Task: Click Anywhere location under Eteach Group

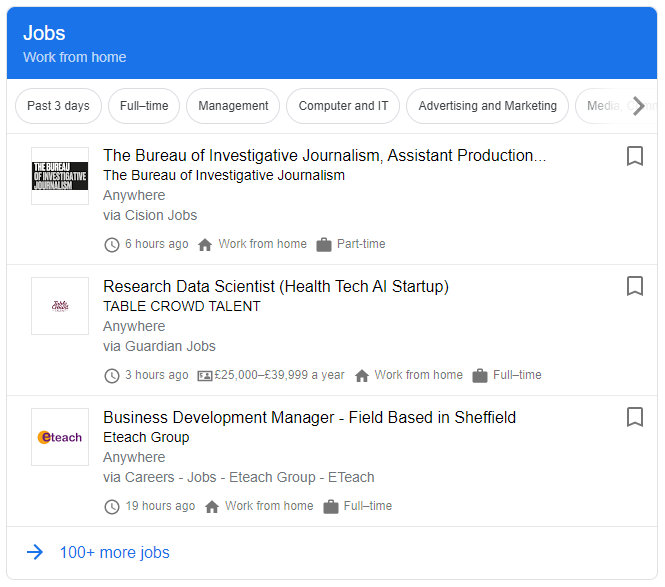Action: pos(134,458)
